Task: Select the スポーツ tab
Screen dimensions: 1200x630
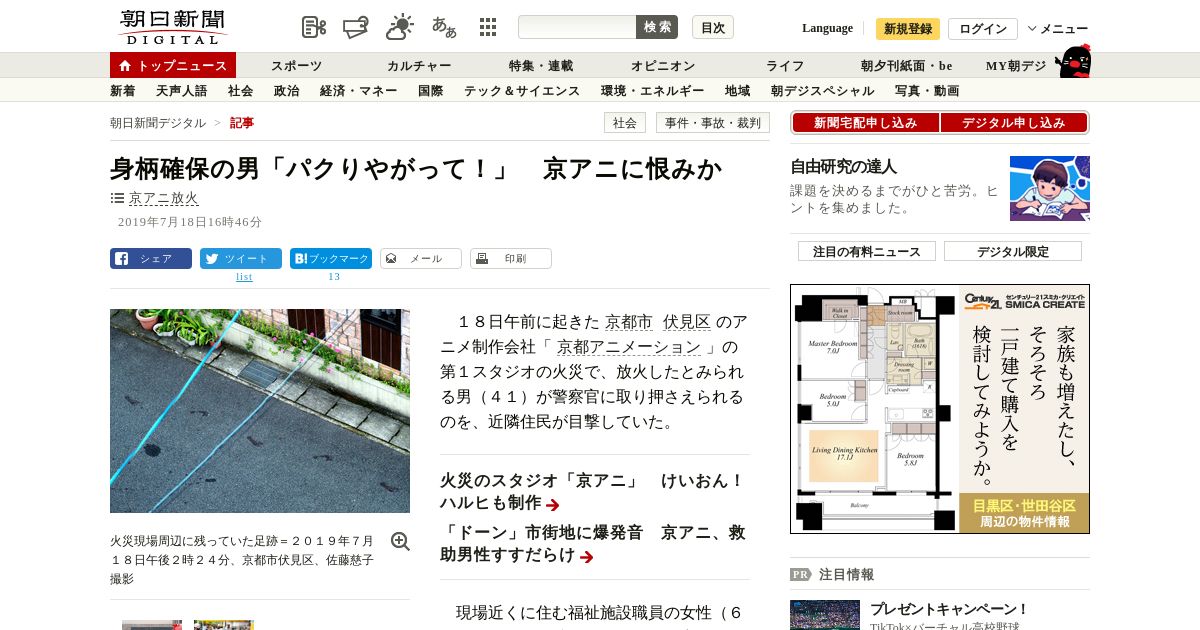Action: pyautogui.click(x=296, y=65)
